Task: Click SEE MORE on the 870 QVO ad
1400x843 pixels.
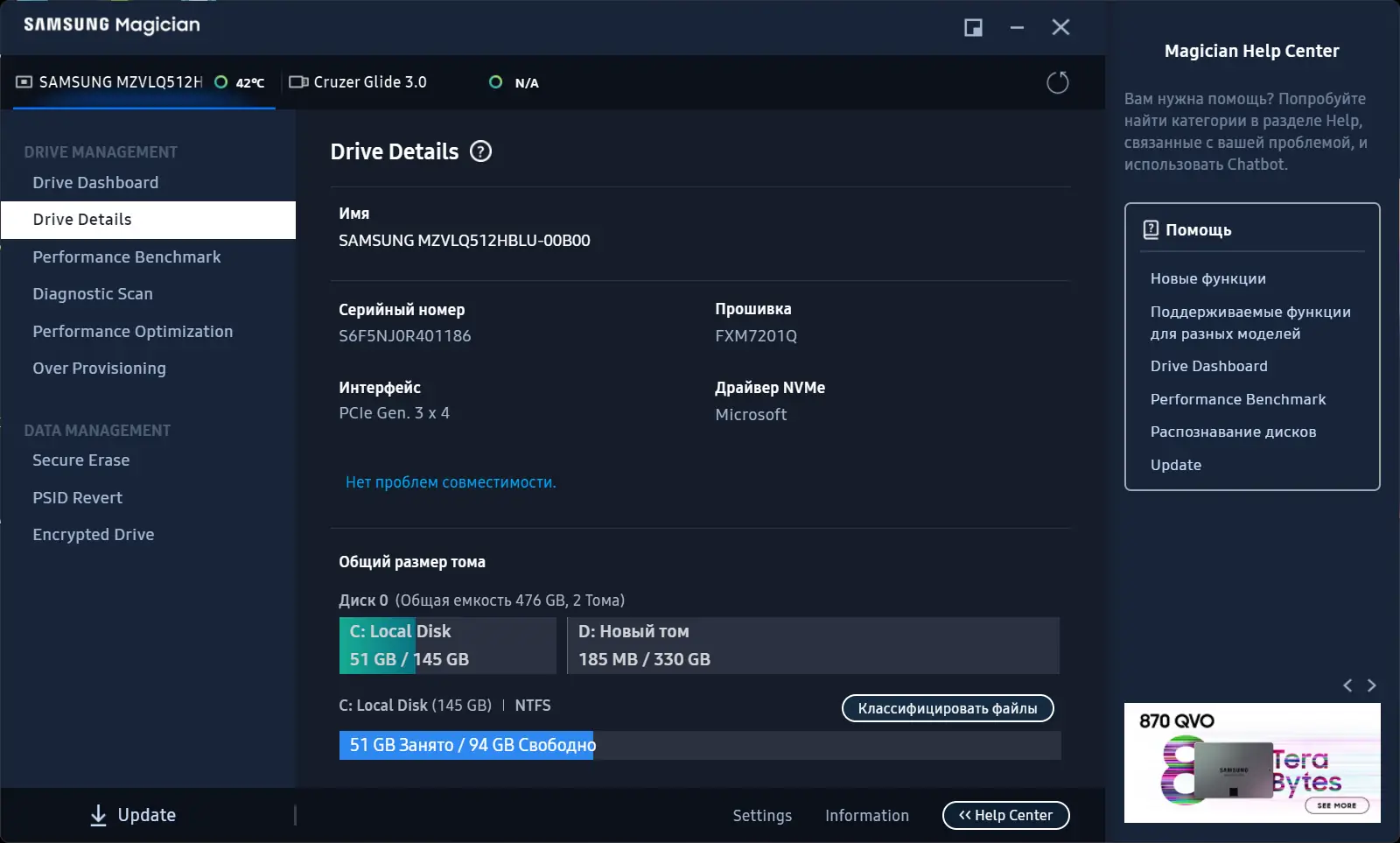Action: (x=1336, y=805)
